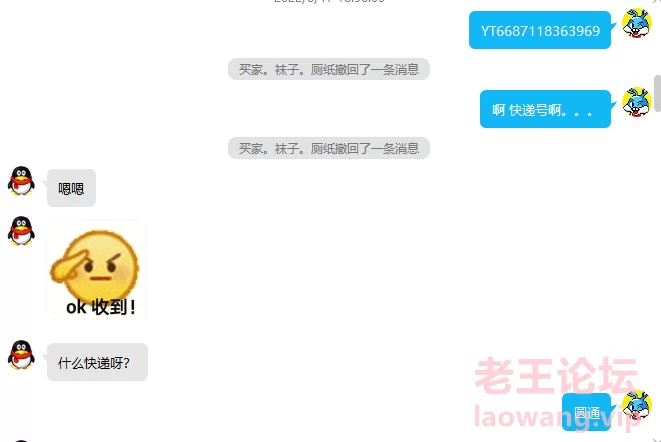The image size is (661, 442).
Task: Select the 嗯嗯 message bubble
Action: 71,188
